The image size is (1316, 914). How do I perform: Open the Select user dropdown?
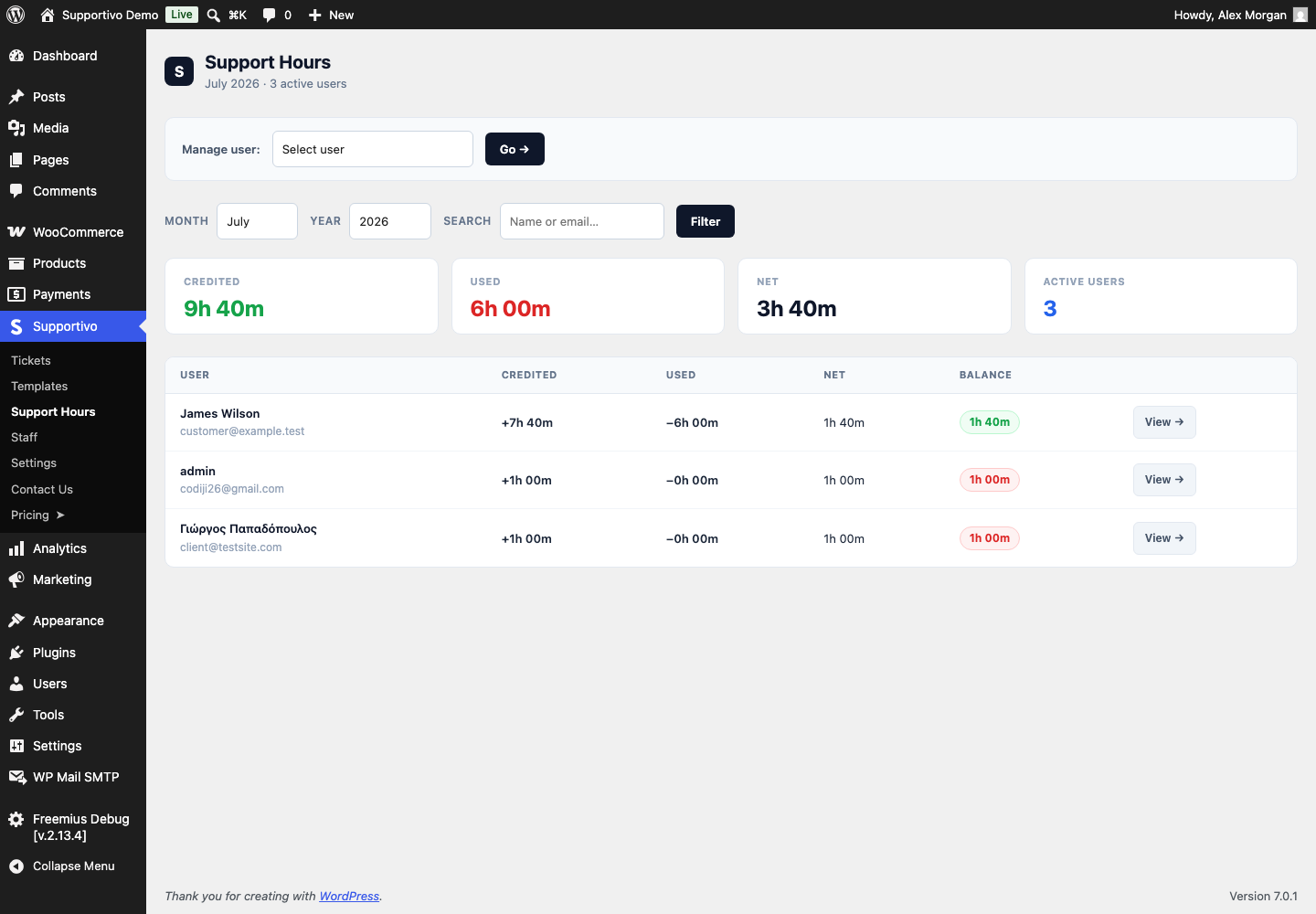pyautogui.click(x=373, y=149)
